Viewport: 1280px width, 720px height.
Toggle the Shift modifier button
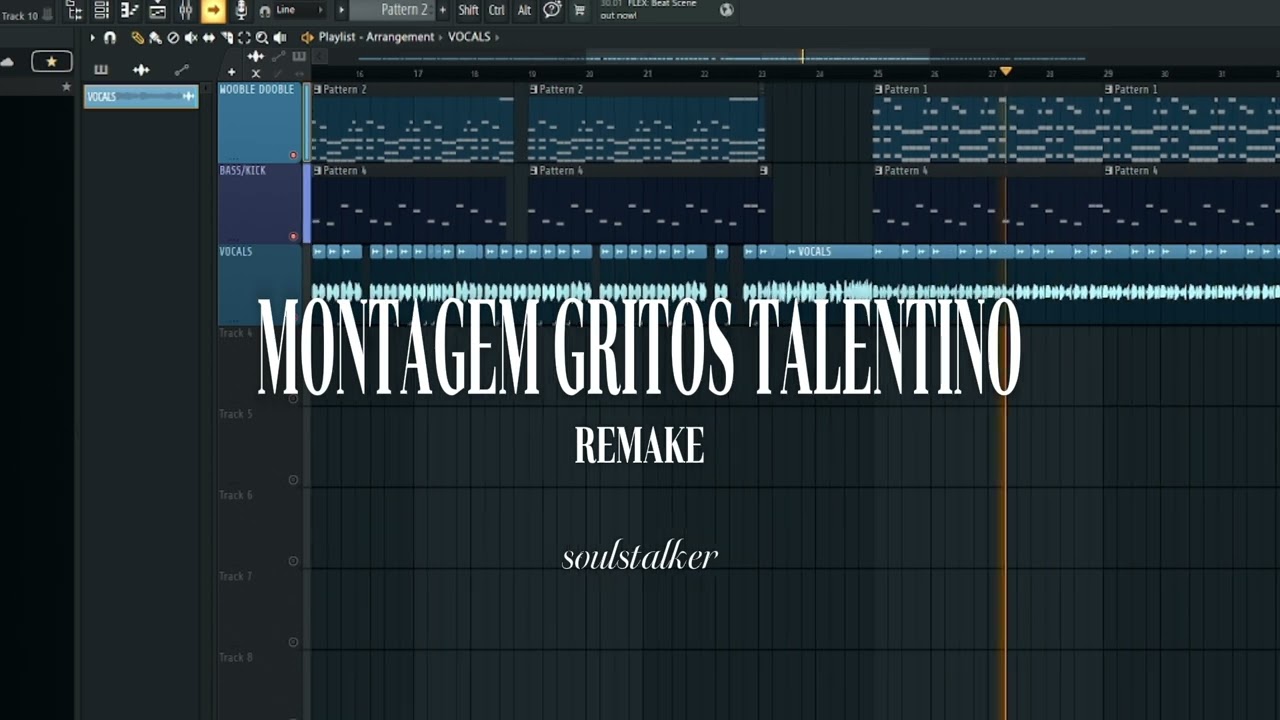pyautogui.click(x=468, y=10)
